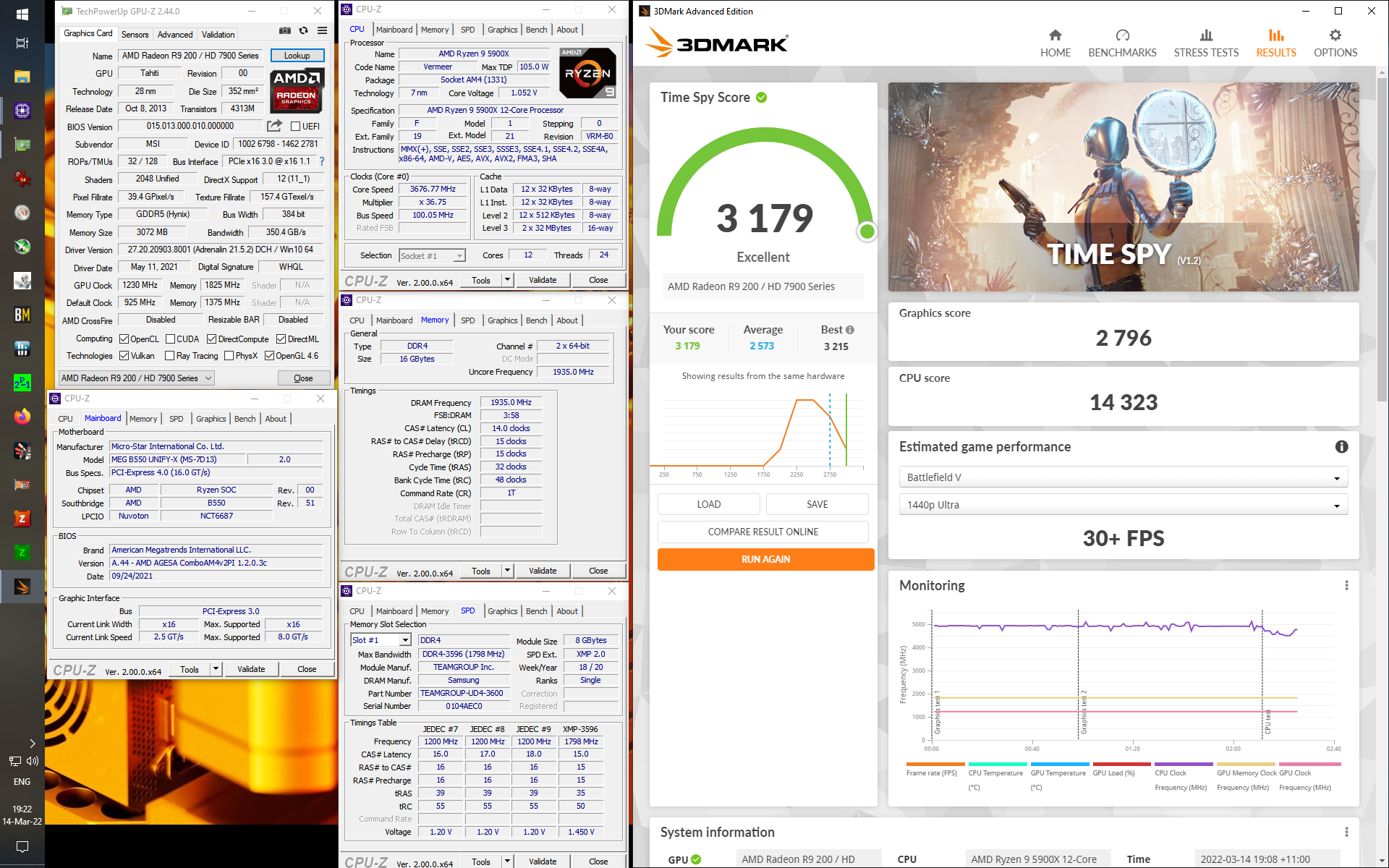
Task: Open the GPU-Z hamburger menu icon
Action: pos(323,30)
